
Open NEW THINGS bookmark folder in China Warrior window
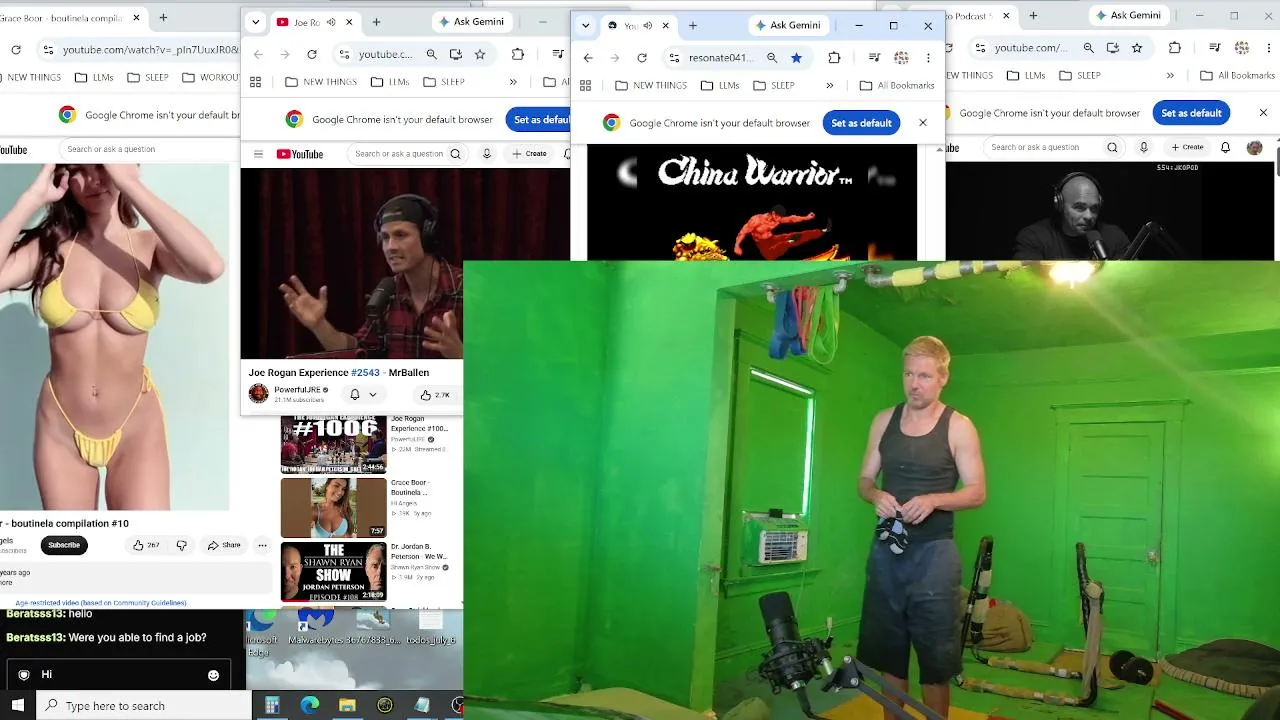[651, 85]
